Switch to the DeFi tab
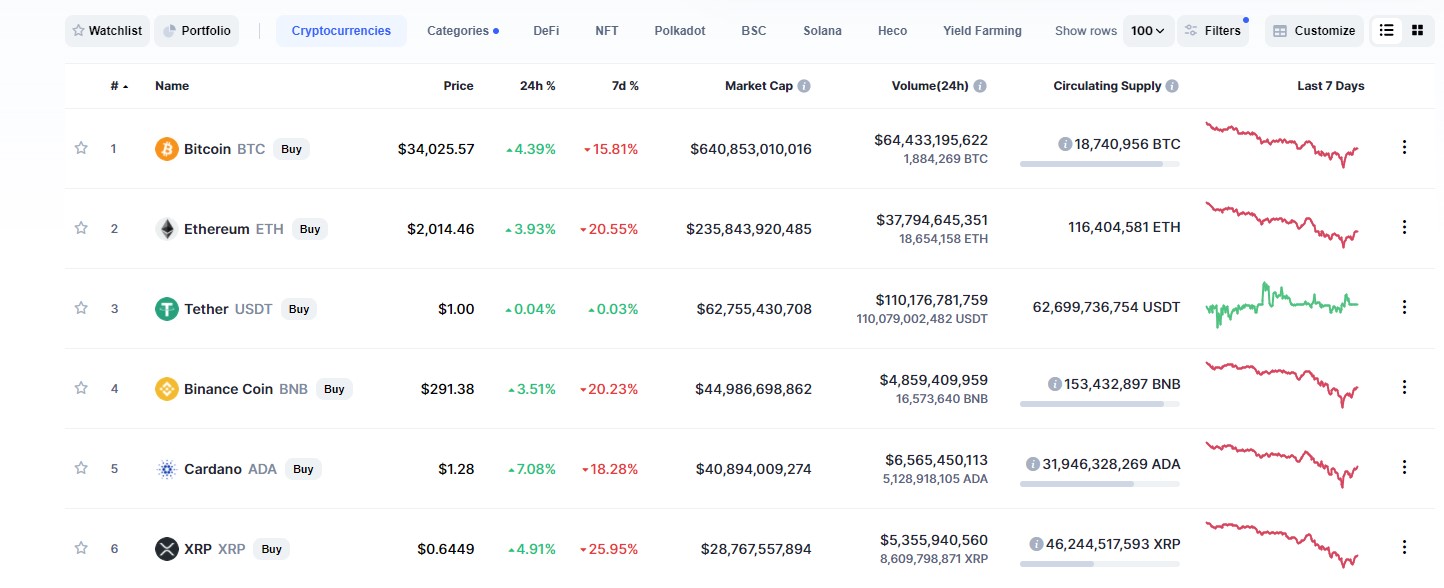The image size is (1444, 588). (x=546, y=31)
